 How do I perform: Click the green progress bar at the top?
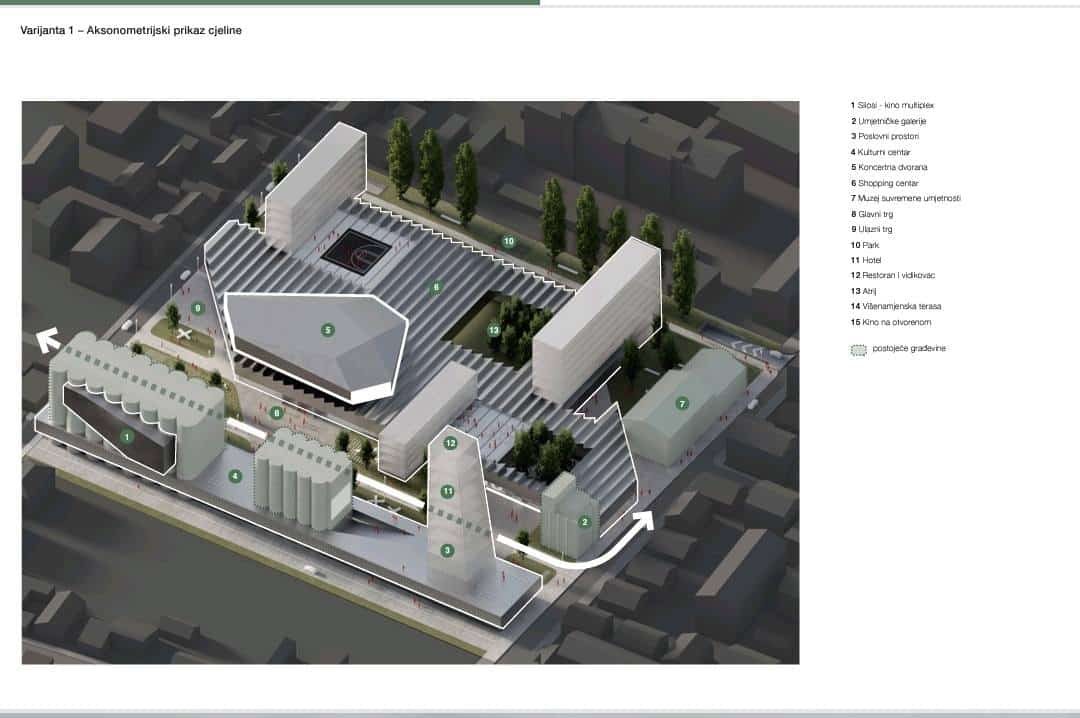[x=270, y=3]
